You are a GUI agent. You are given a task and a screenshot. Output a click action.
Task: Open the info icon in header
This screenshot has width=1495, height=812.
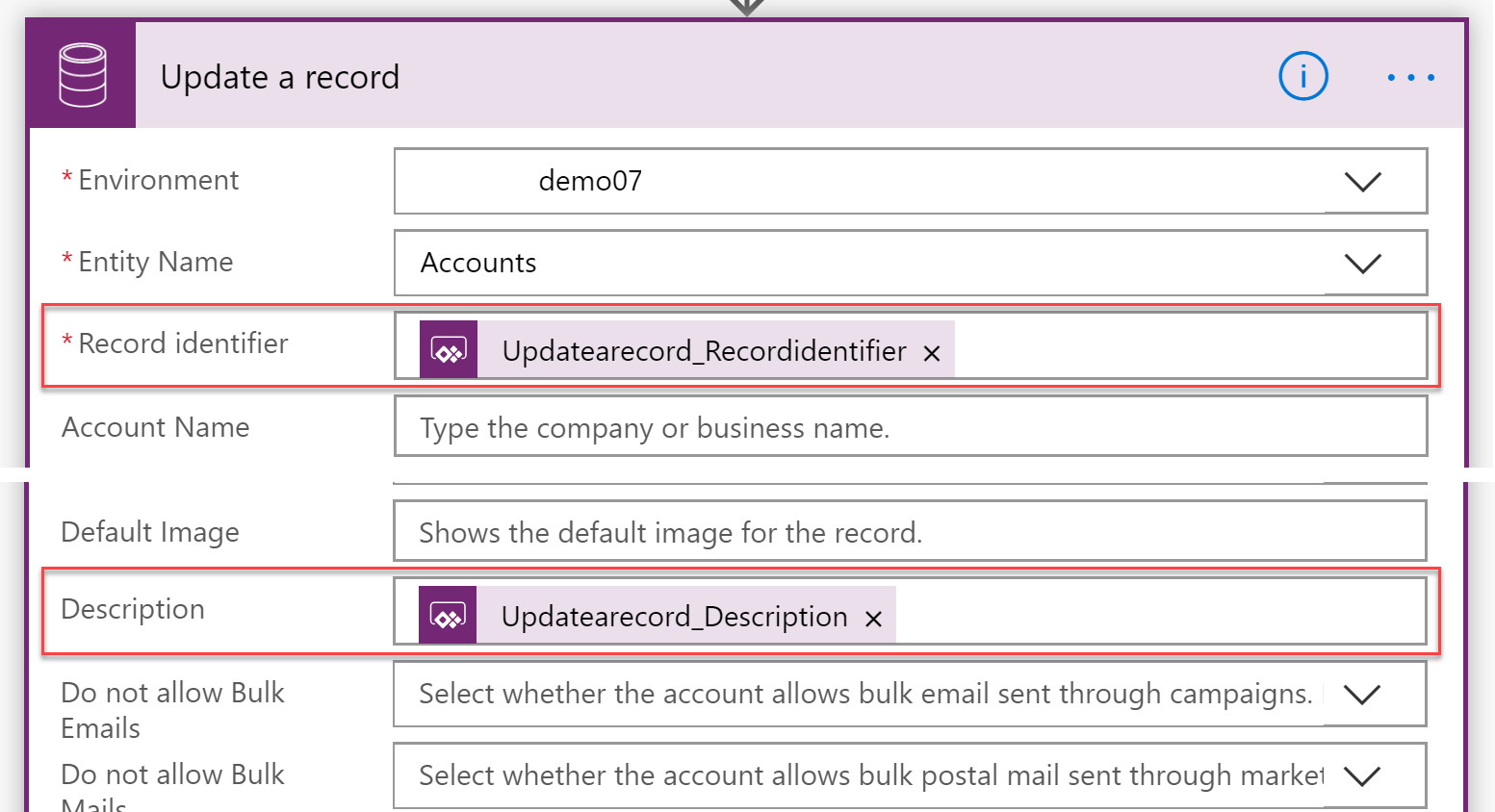pos(1302,76)
